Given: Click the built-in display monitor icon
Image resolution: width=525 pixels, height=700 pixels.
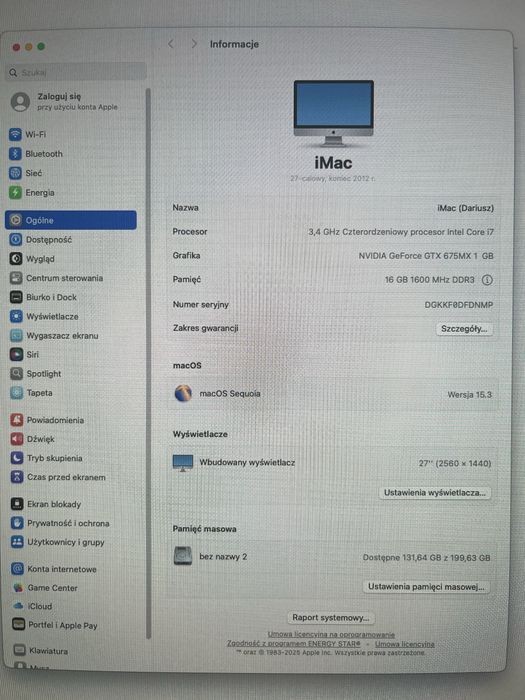Looking at the screenshot, I should (x=183, y=463).
